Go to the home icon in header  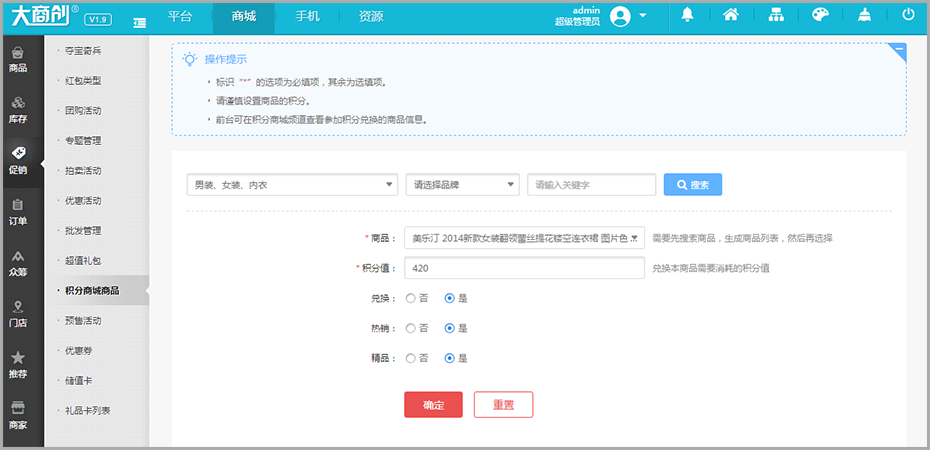(x=731, y=15)
